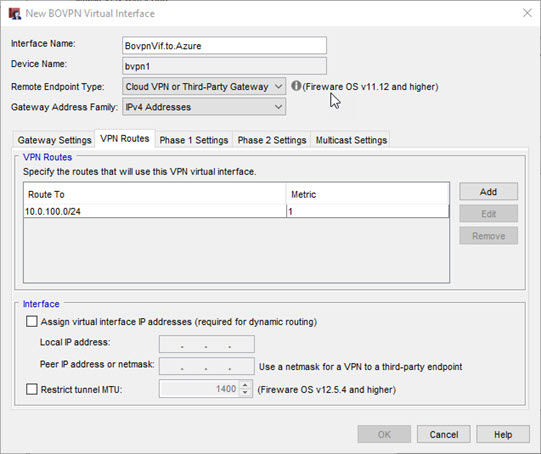
Task: Open the Remote Endpoint Type dropdown
Action: point(204,87)
